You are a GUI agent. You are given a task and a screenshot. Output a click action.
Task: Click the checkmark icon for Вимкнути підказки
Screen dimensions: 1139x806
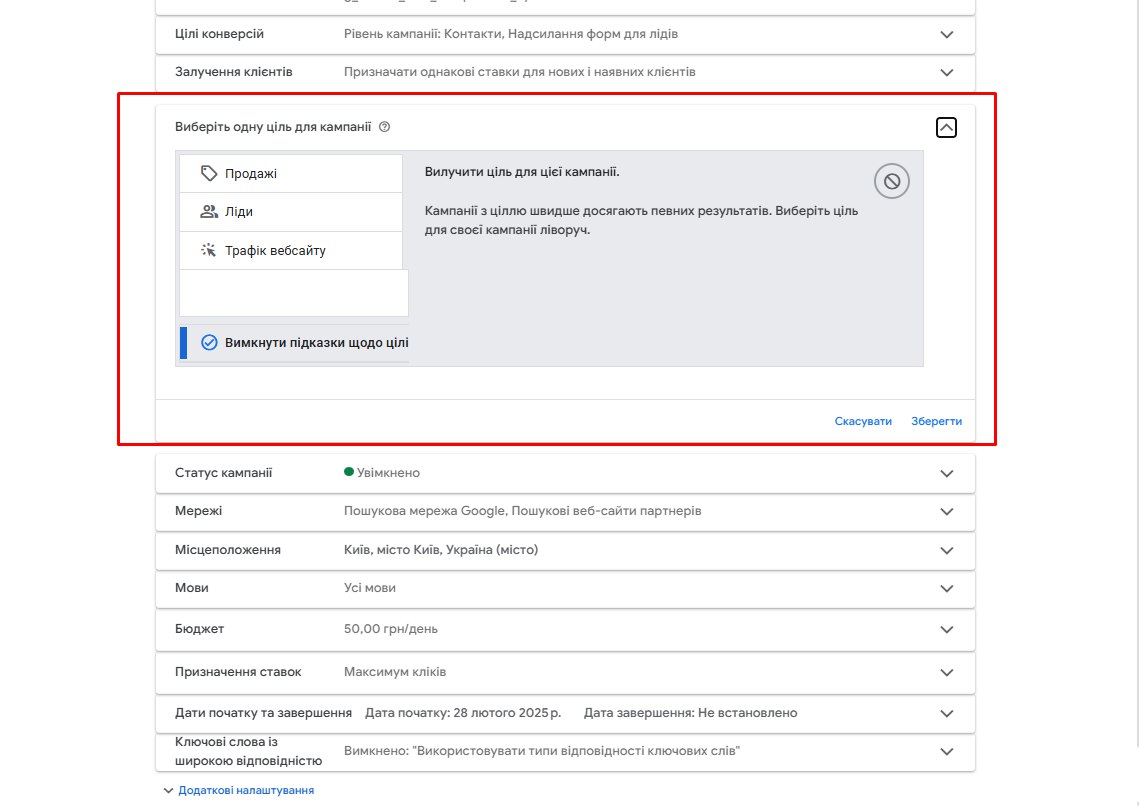click(x=209, y=343)
